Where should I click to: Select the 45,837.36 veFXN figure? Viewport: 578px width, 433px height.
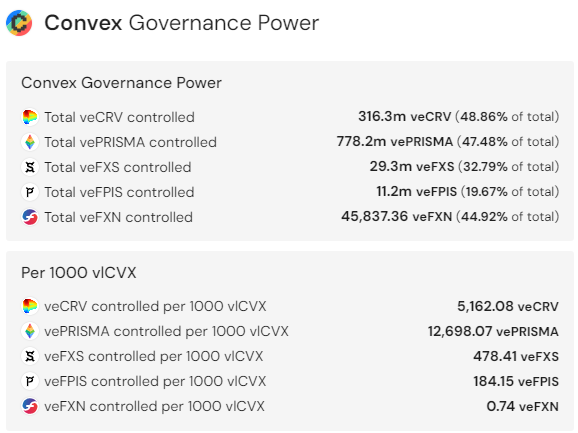tap(397, 217)
